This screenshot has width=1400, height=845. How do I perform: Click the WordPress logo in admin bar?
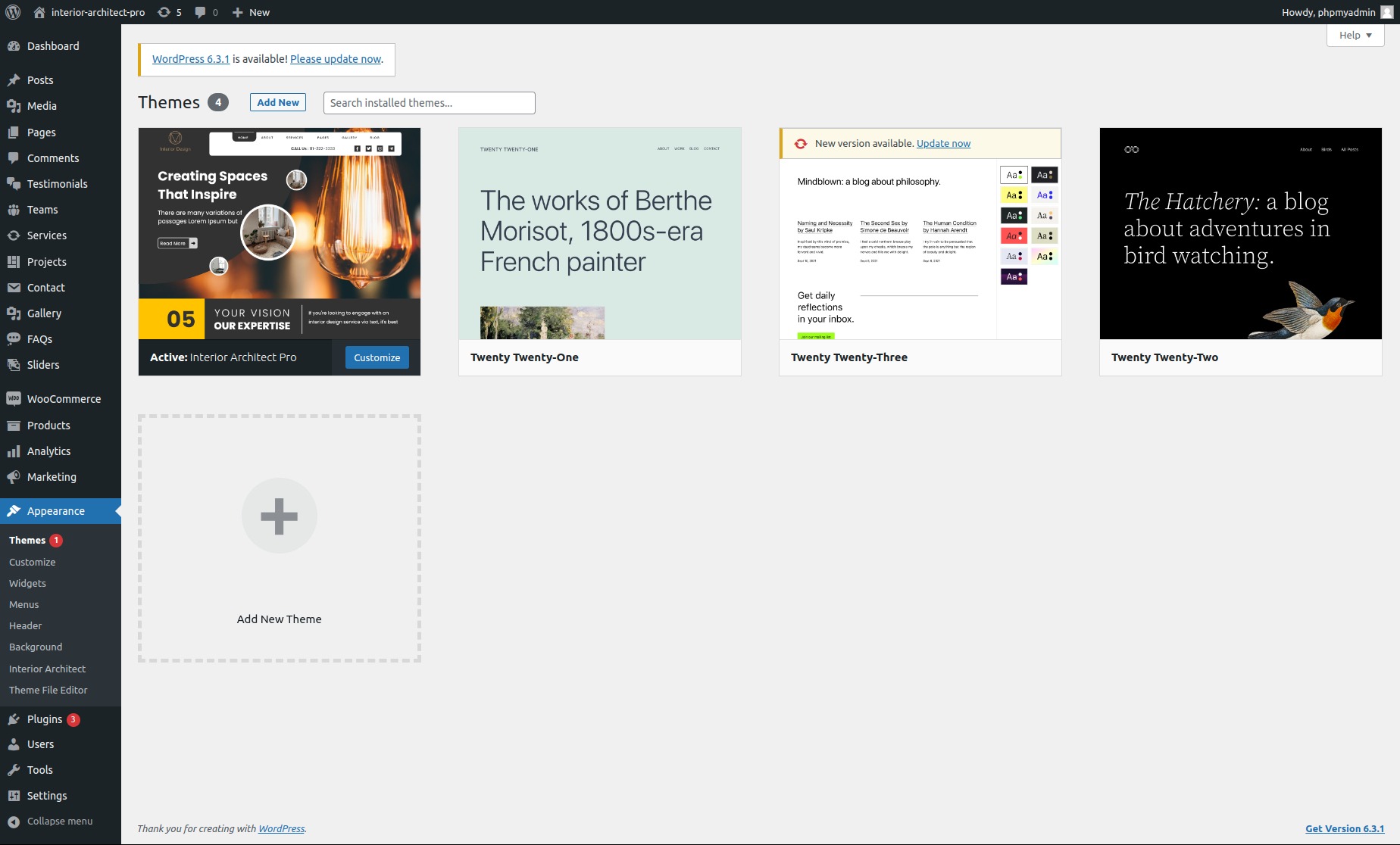13,12
